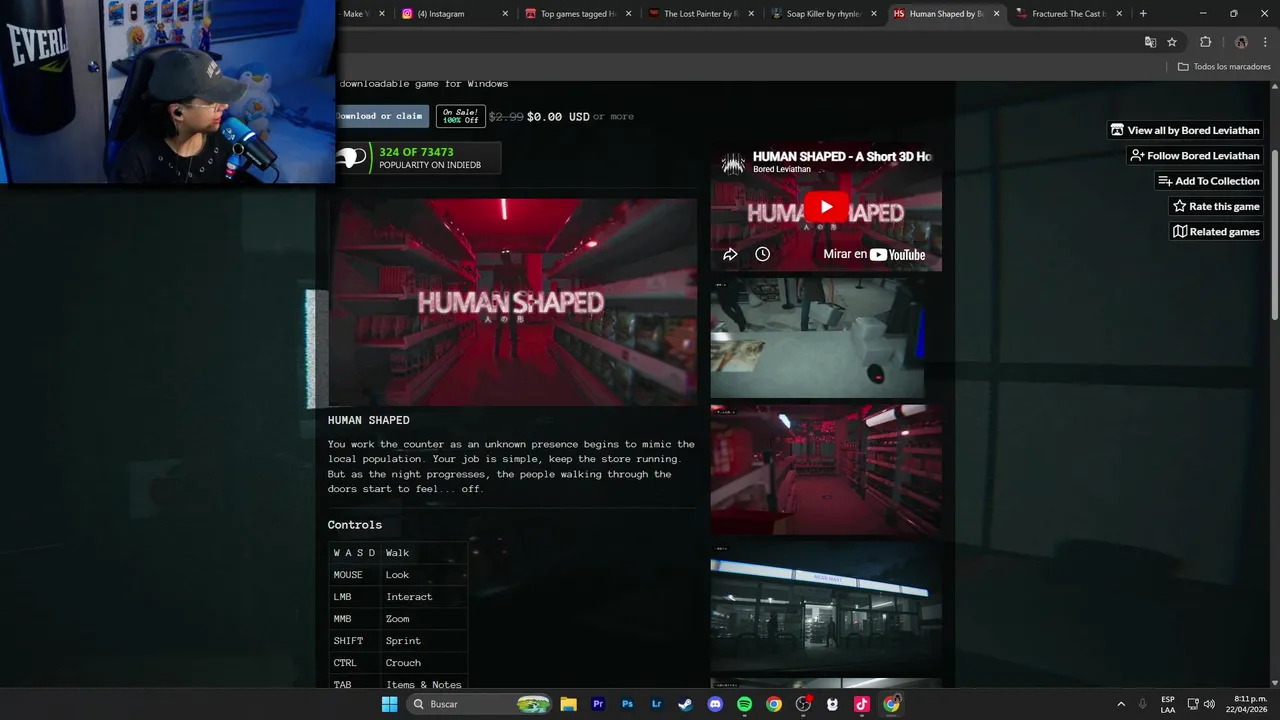This screenshot has height=720, width=1280.
Task: Click the microphone tray icon
Action: coord(1143,704)
